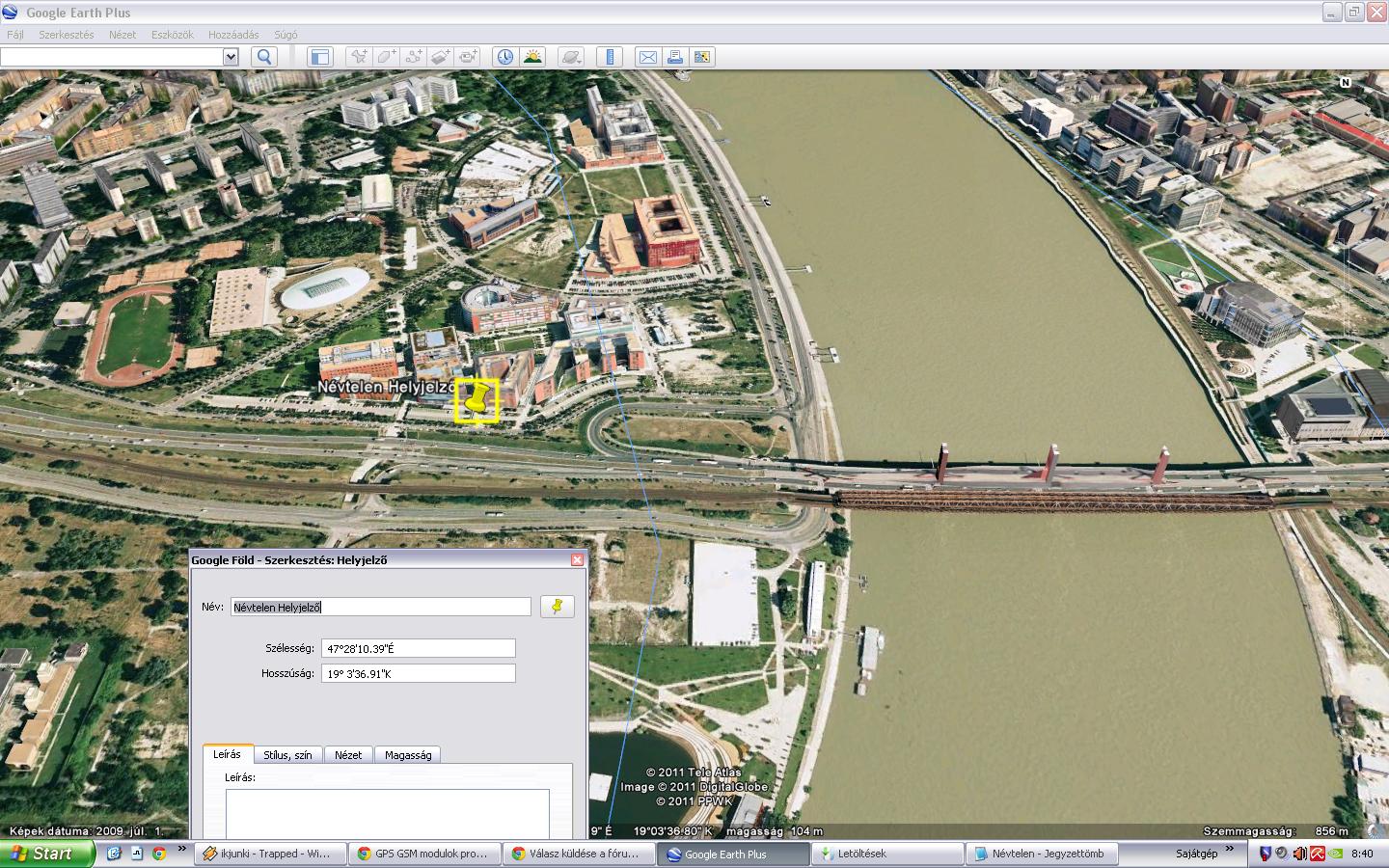Open the Szerkesztés menu
Image resolution: width=1389 pixels, height=868 pixels.
67,35
